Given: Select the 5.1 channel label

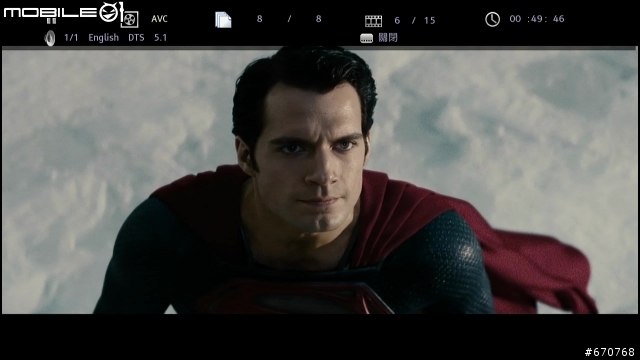Looking at the screenshot, I should pyautogui.click(x=160, y=38).
